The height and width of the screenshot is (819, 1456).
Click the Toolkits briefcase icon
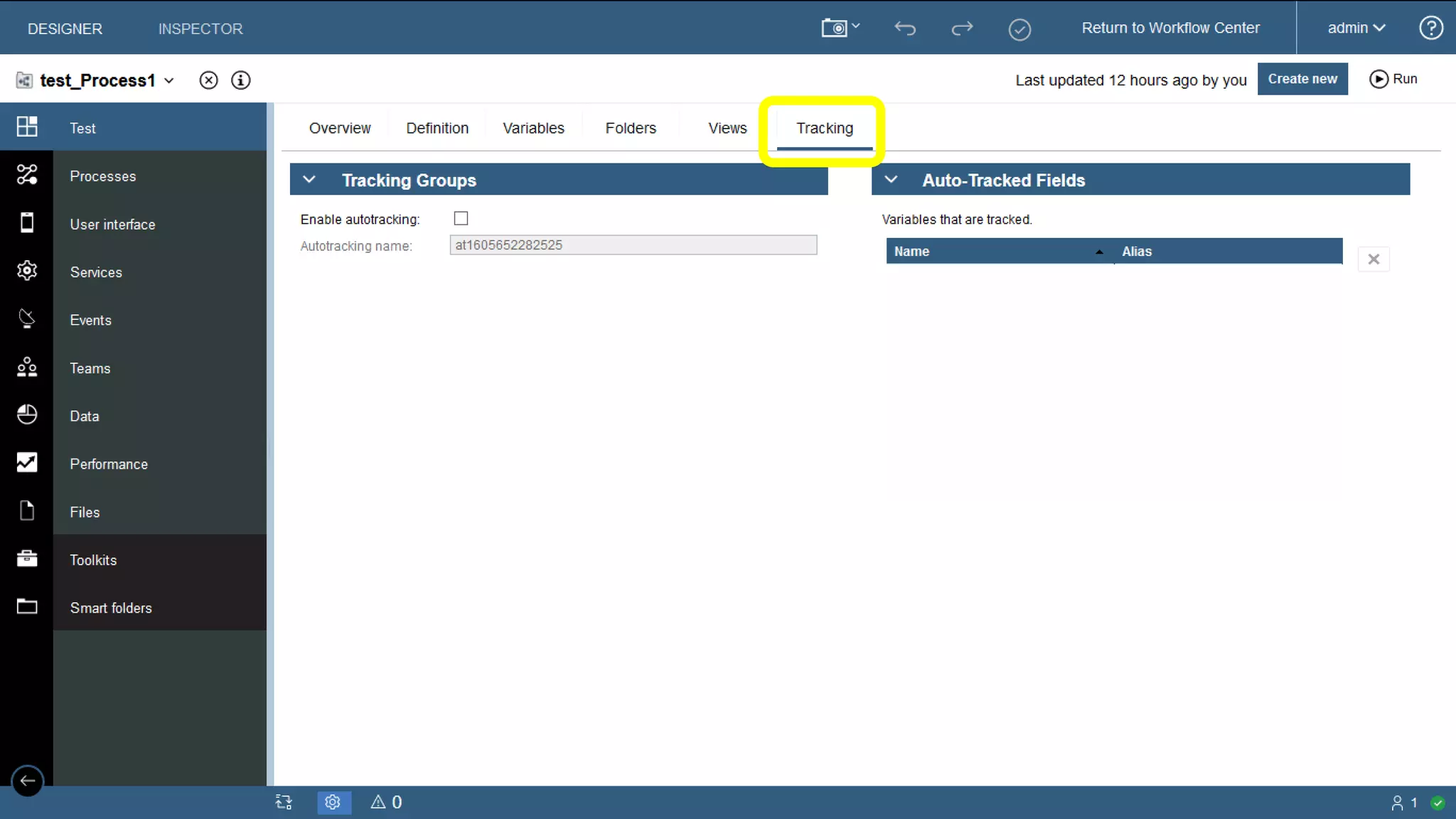[x=27, y=559]
